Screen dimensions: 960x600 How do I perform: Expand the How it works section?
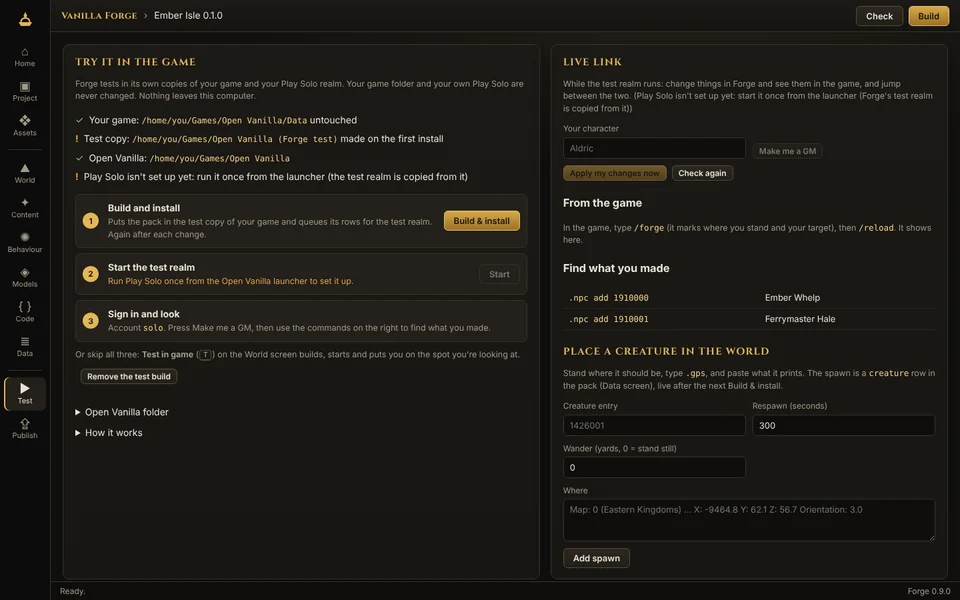tap(109, 433)
